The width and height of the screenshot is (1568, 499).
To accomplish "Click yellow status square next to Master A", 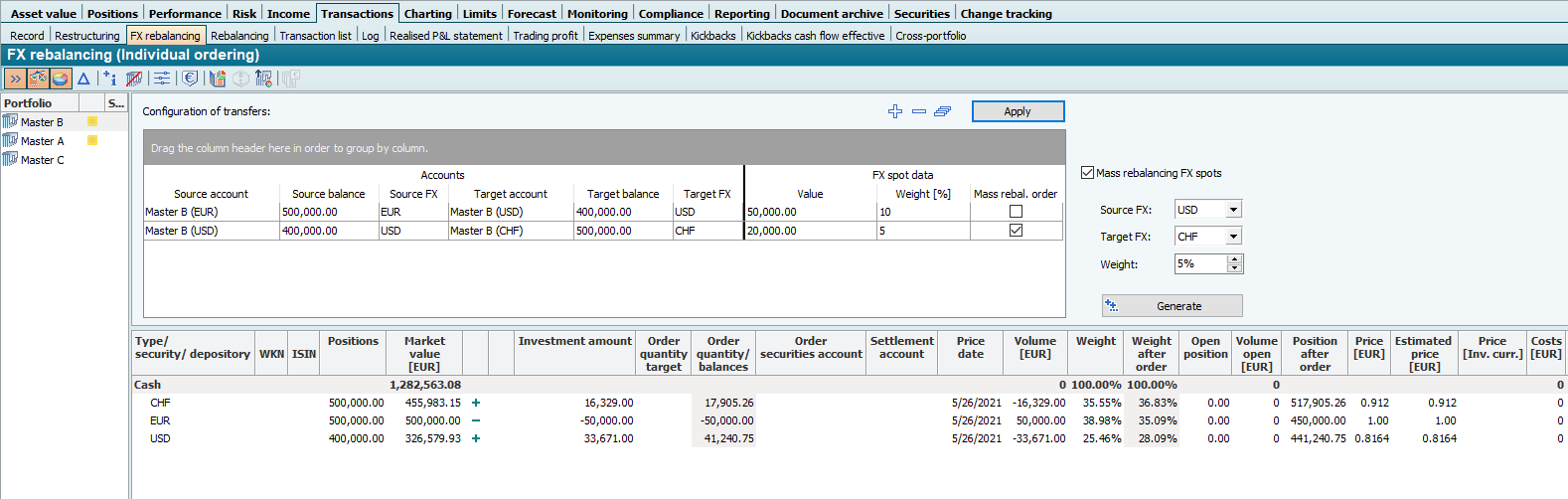I will 92,141.
